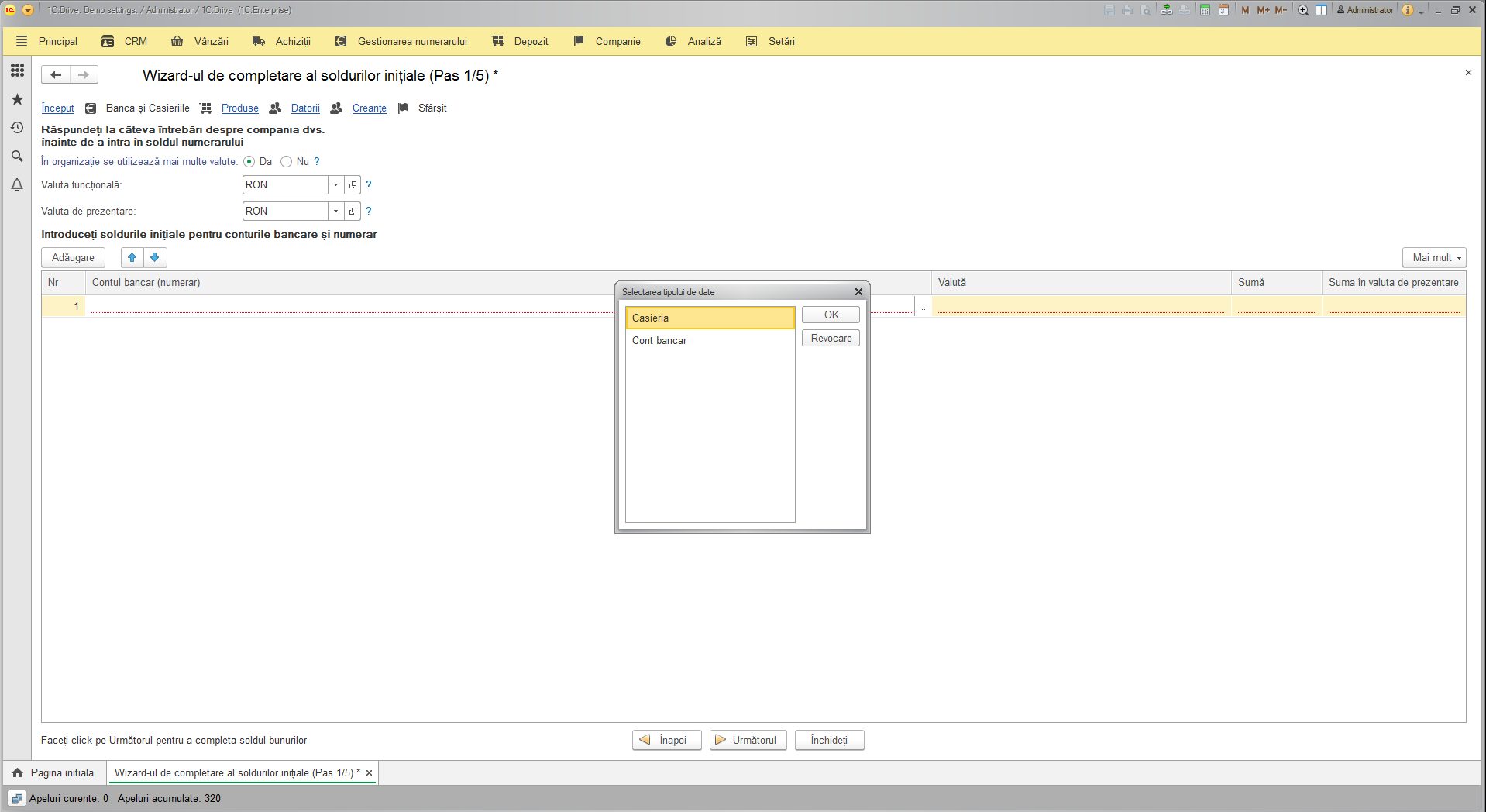Click OK in data type dialog
The image size is (1486, 812).
click(831, 315)
